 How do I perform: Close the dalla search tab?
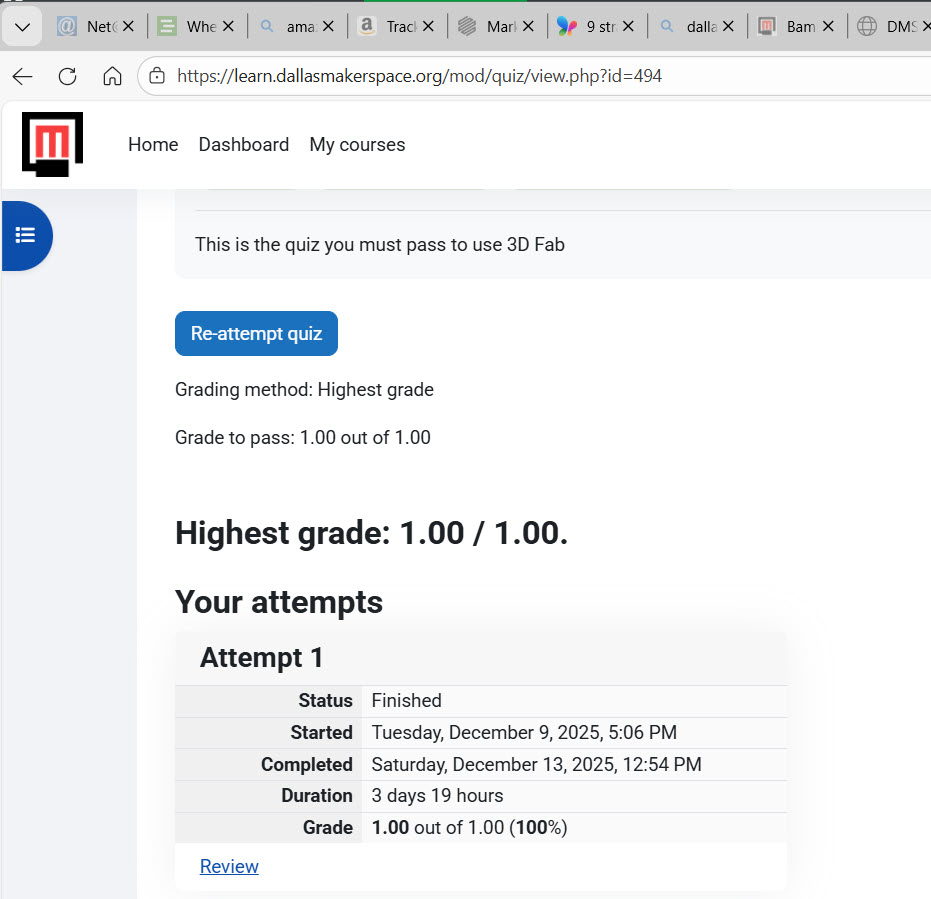pyautogui.click(x=729, y=26)
